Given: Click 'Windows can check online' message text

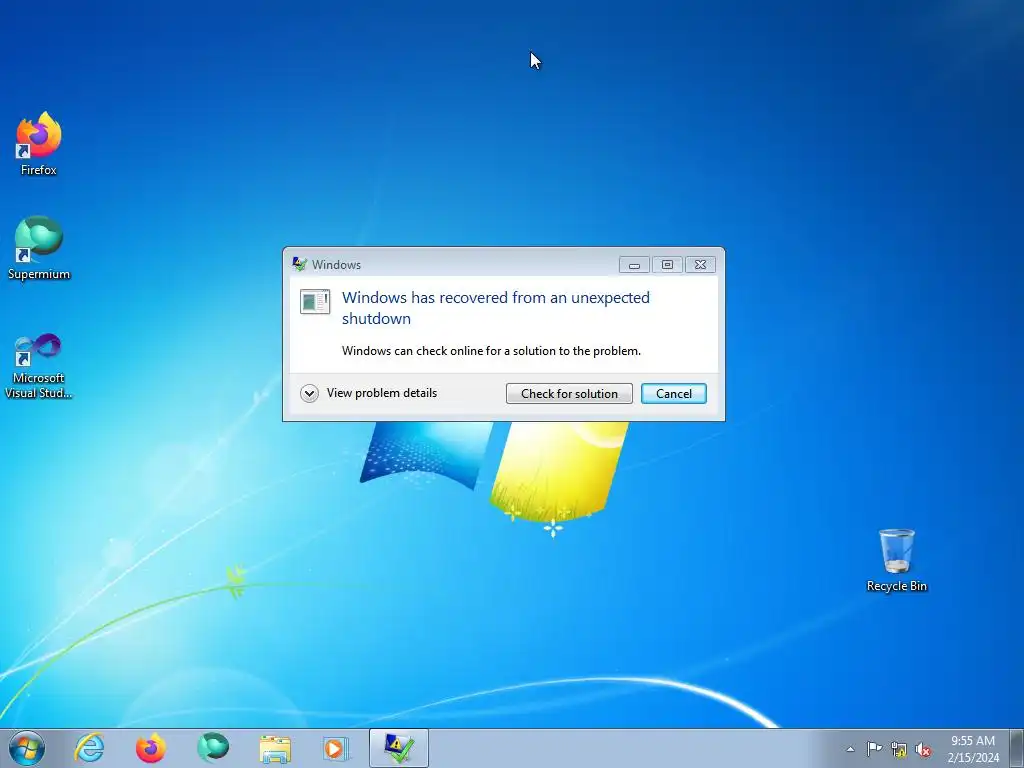Looking at the screenshot, I should (x=491, y=351).
